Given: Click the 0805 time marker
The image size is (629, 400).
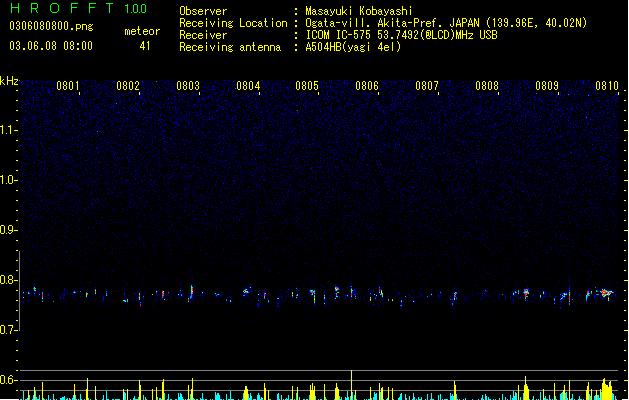Looking at the screenshot, I should (307, 86).
